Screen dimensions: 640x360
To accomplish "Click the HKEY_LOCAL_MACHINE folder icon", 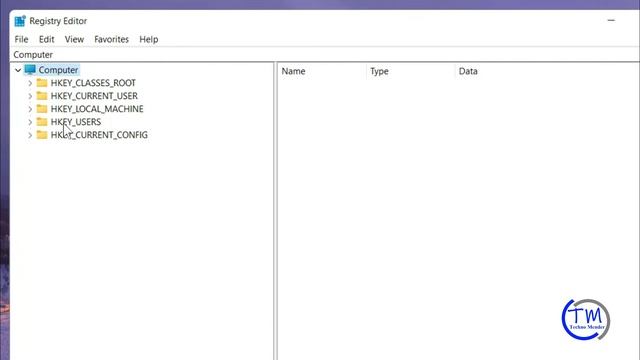I will (42, 109).
